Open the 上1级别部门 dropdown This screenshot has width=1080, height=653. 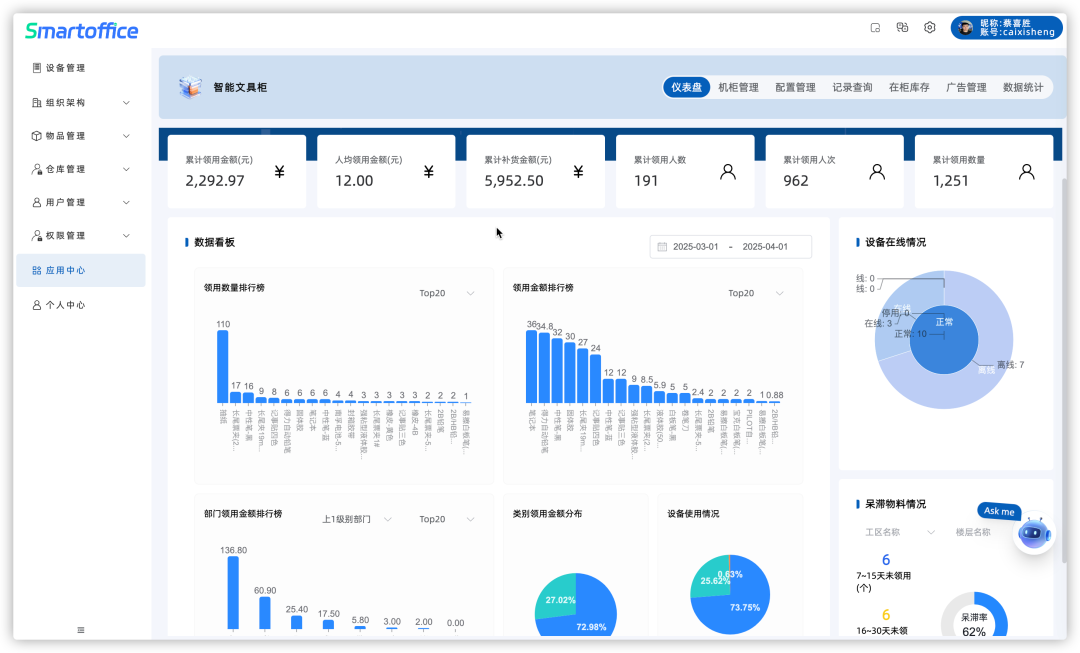pos(357,519)
